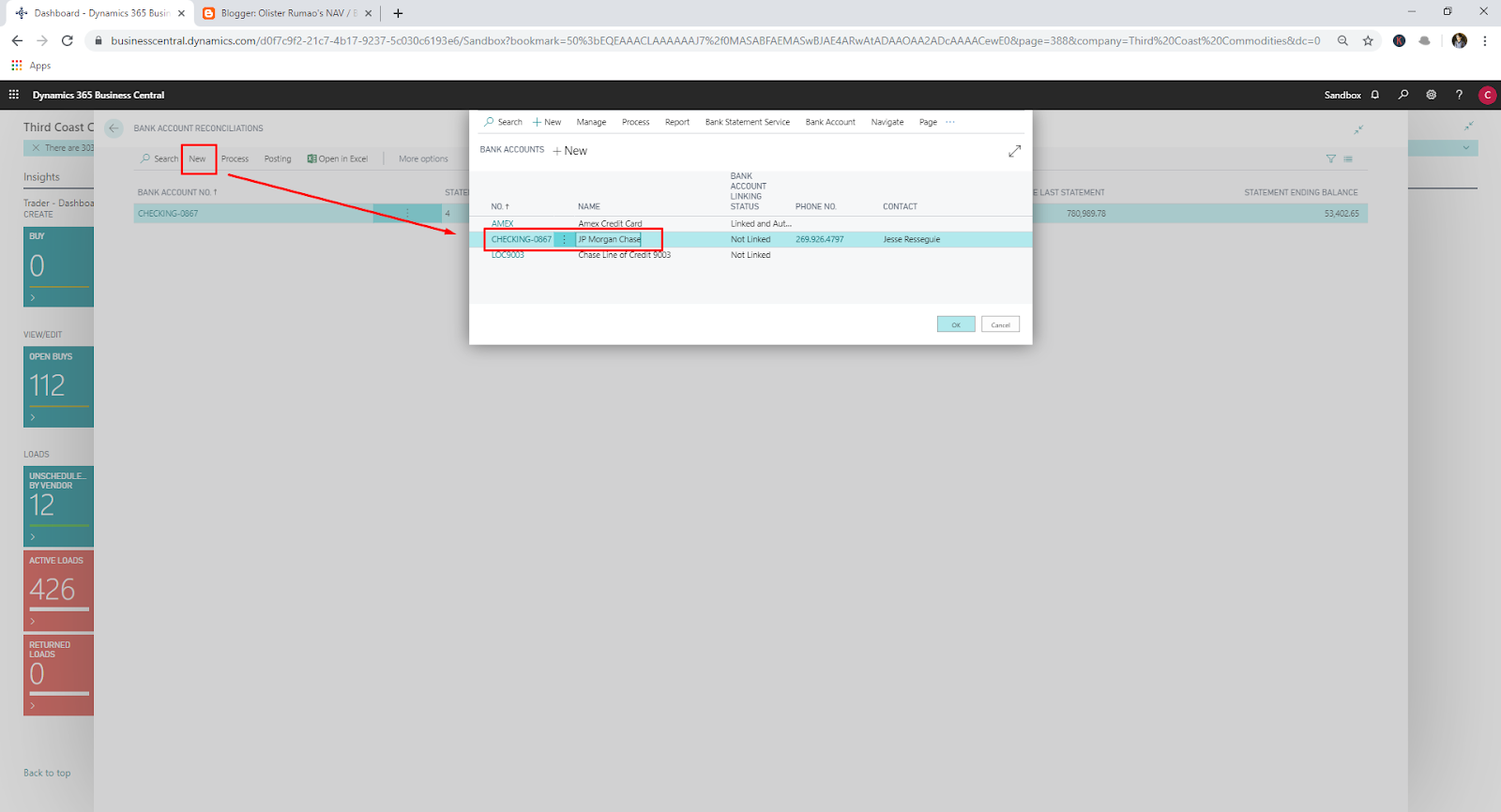Click the notifications bell icon
Viewport: 1501px width, 812px height.
pyautogui.click(x=1375, y=95)
